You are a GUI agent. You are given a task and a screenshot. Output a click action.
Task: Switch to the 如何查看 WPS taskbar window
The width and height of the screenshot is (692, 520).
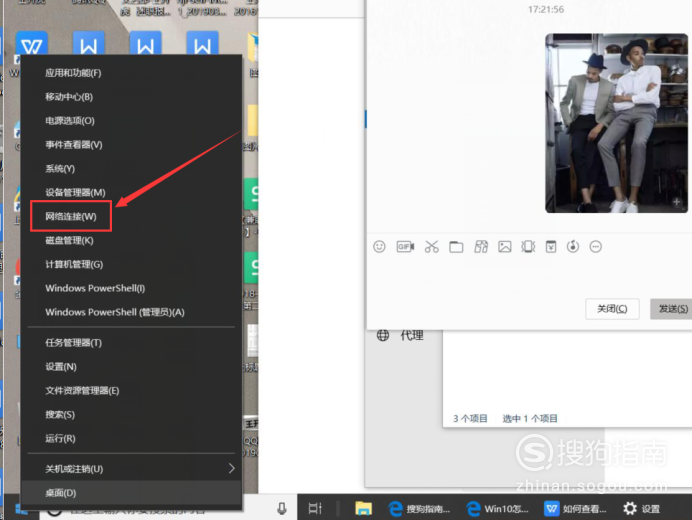(575, 509)
